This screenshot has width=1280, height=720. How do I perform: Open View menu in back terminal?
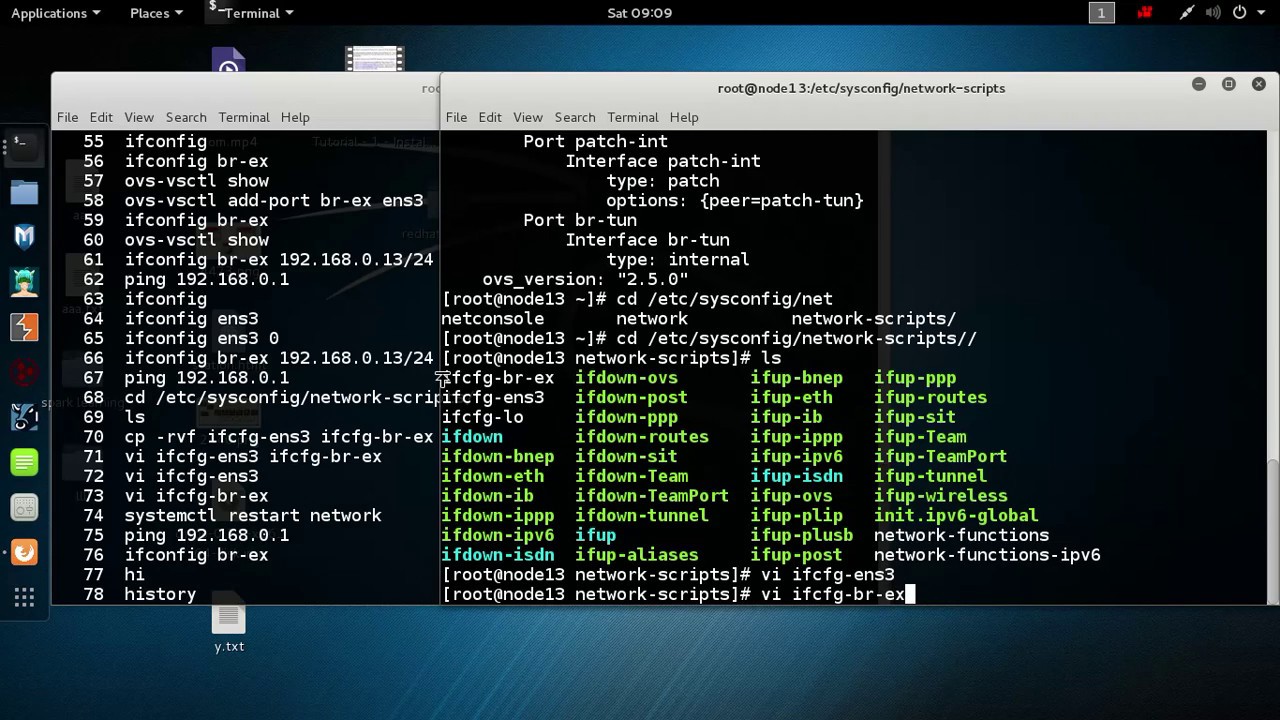point(139,117)
